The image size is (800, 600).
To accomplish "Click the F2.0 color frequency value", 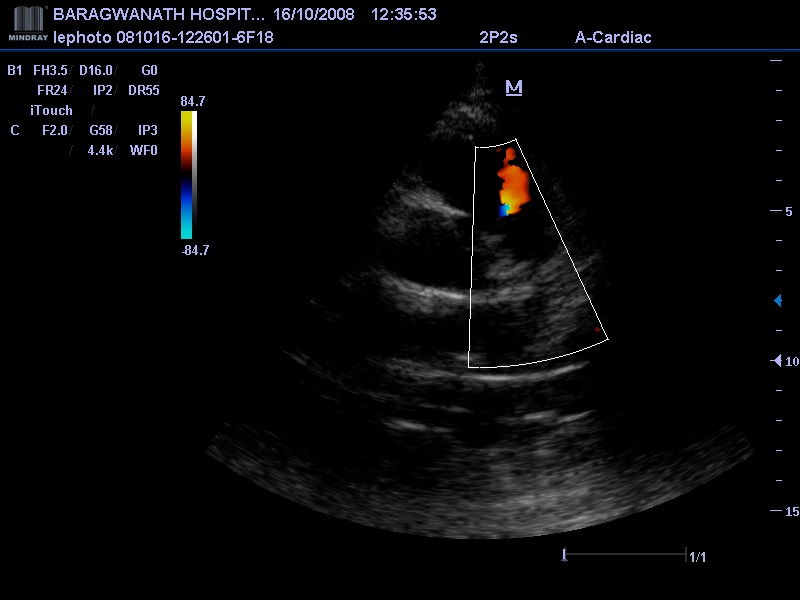I will (x=55, y=130).
